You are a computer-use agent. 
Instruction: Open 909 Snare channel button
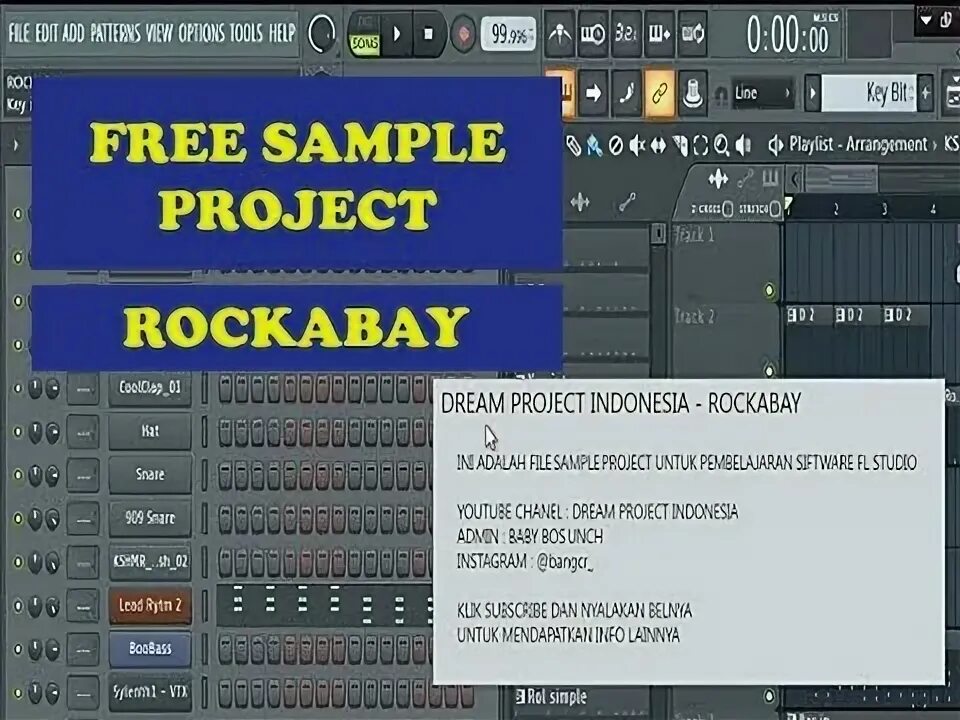[x=150, y=519]
